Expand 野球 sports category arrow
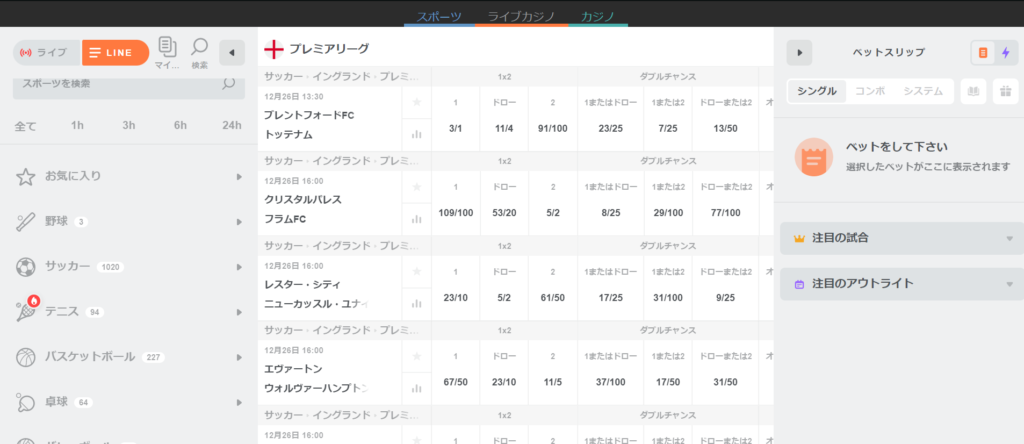The height and width of the screenshot is (444, 1024). (239, 222)
